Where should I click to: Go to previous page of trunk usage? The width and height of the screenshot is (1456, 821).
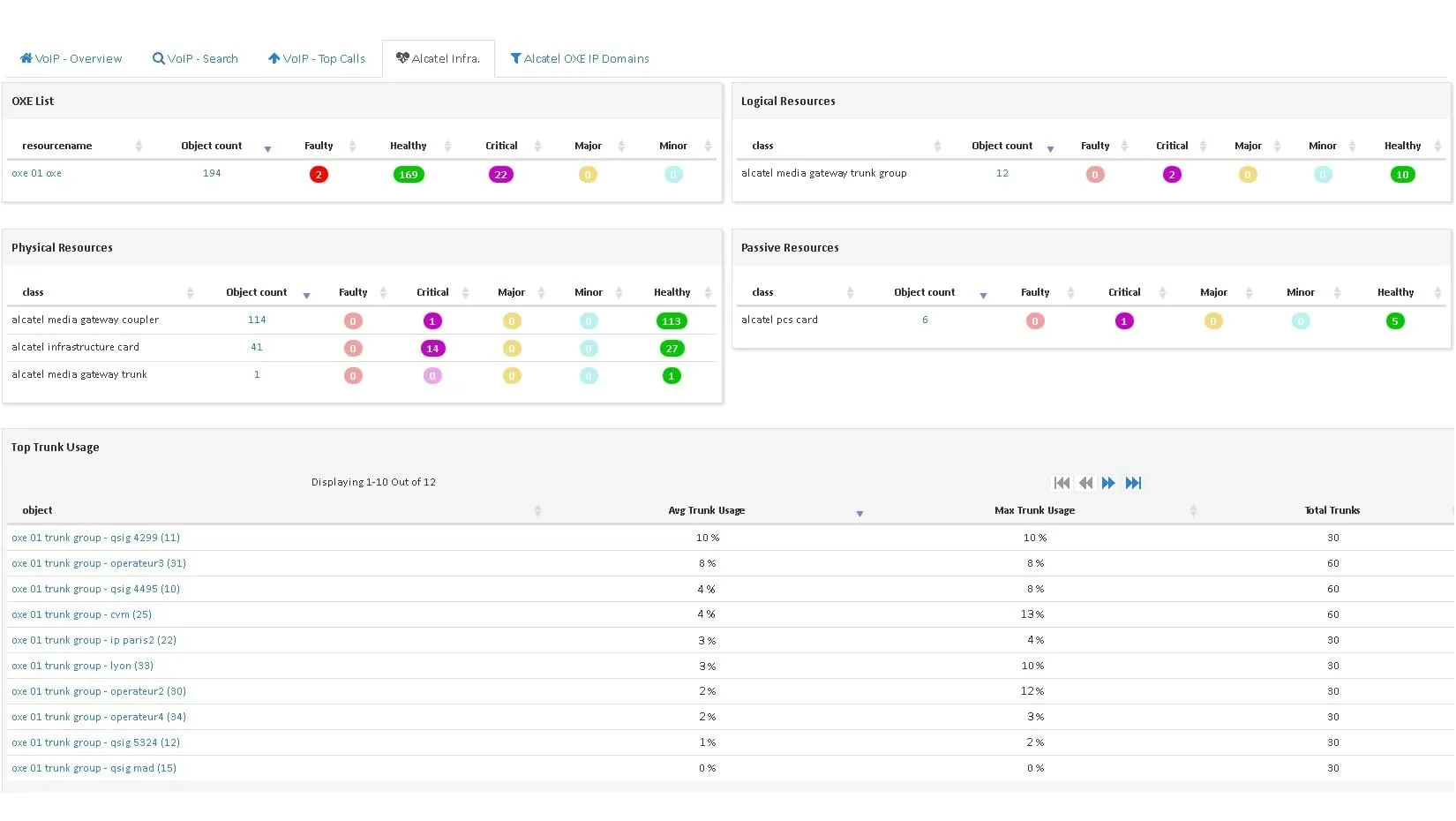pyautogui.click(x=1085, y=483)
